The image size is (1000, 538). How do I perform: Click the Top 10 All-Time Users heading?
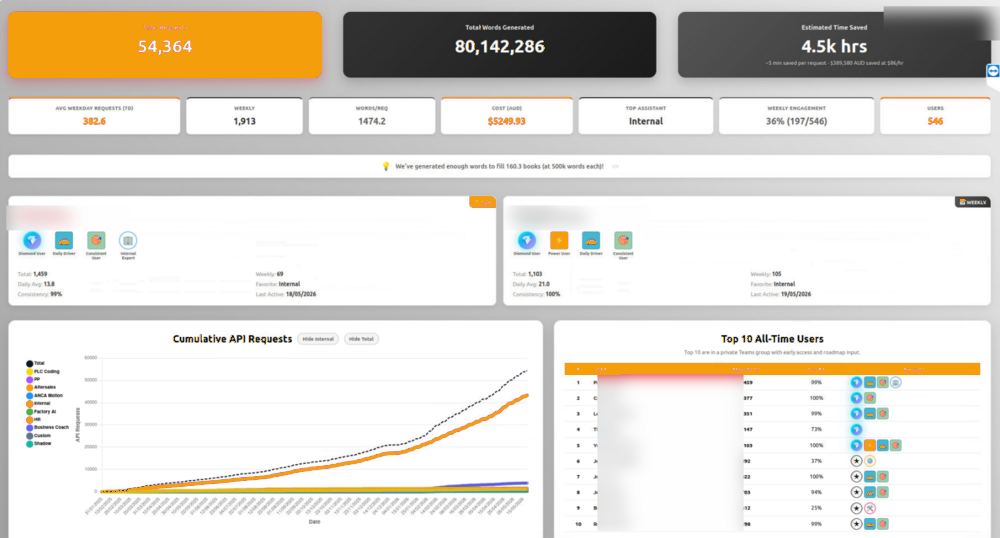(x=772, y=339)
